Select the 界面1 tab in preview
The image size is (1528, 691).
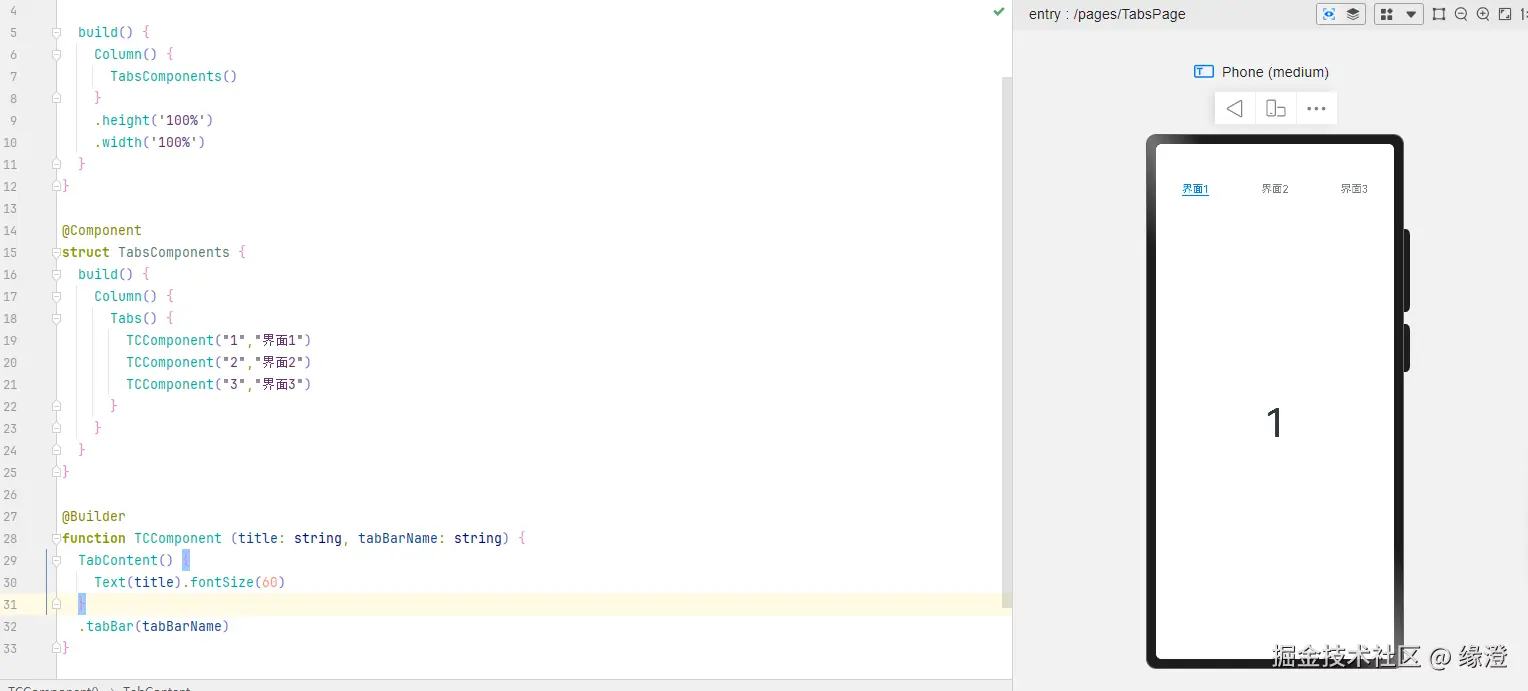pyautogui.click(x=1195, y=189)
